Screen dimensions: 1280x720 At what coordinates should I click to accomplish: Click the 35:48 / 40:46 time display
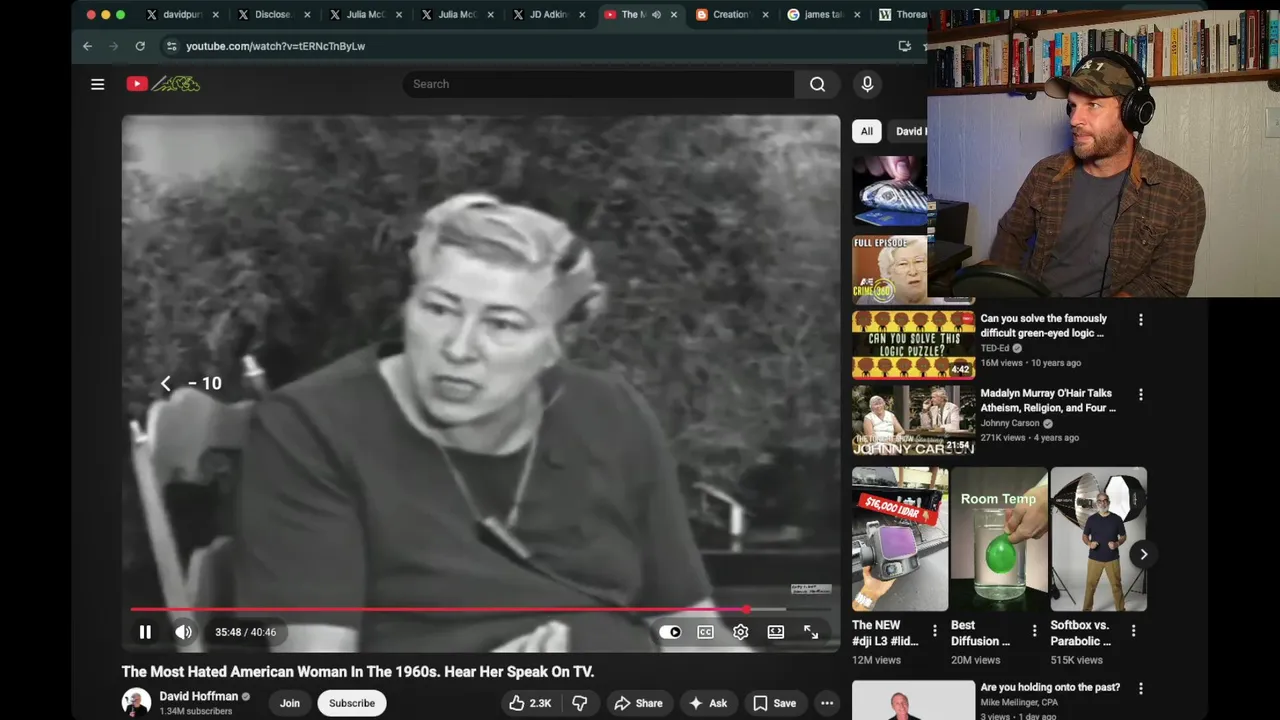tap(245, 632)
